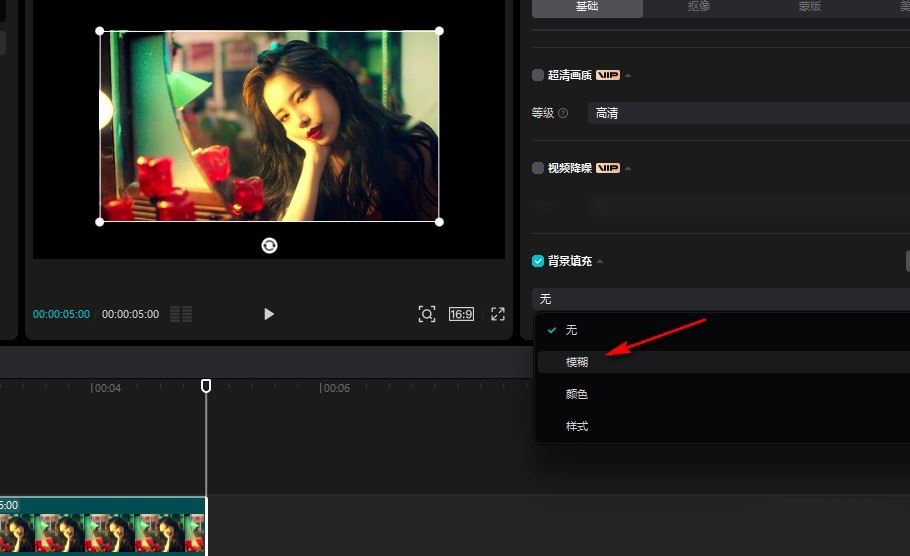Select 模糊 from the background fill list
The height and width of the screenshot is (556, 910).
[577, 362]
